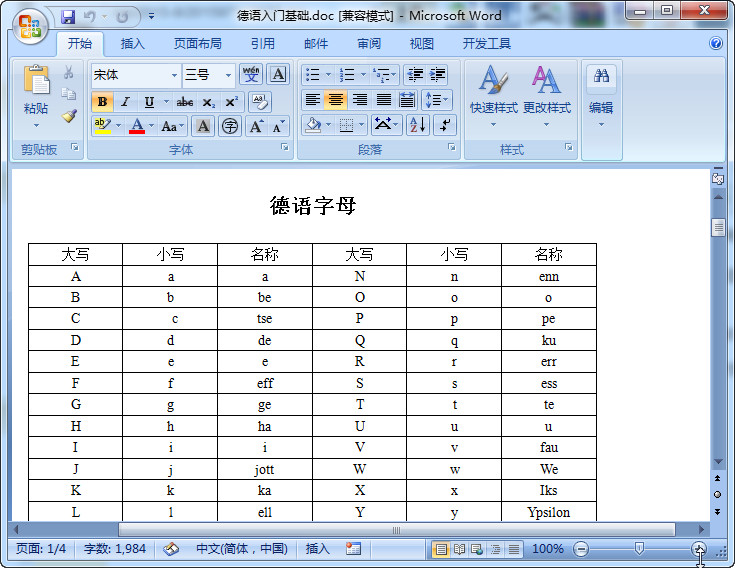Click the zoom slider handle
Image resolution: width=735 pixels, height=568 pixels.
[x=639, y=548]
